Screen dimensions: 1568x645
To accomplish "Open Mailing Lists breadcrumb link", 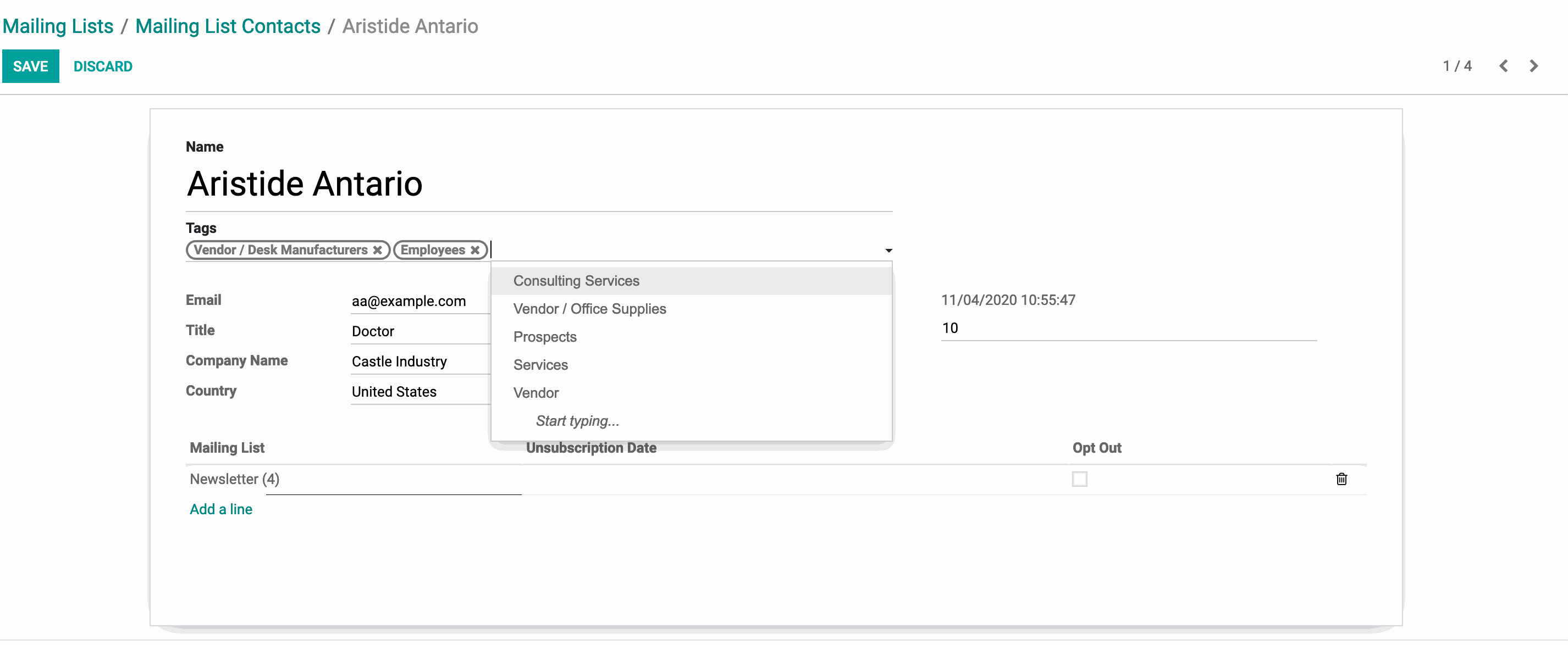I will click(58, 26).
